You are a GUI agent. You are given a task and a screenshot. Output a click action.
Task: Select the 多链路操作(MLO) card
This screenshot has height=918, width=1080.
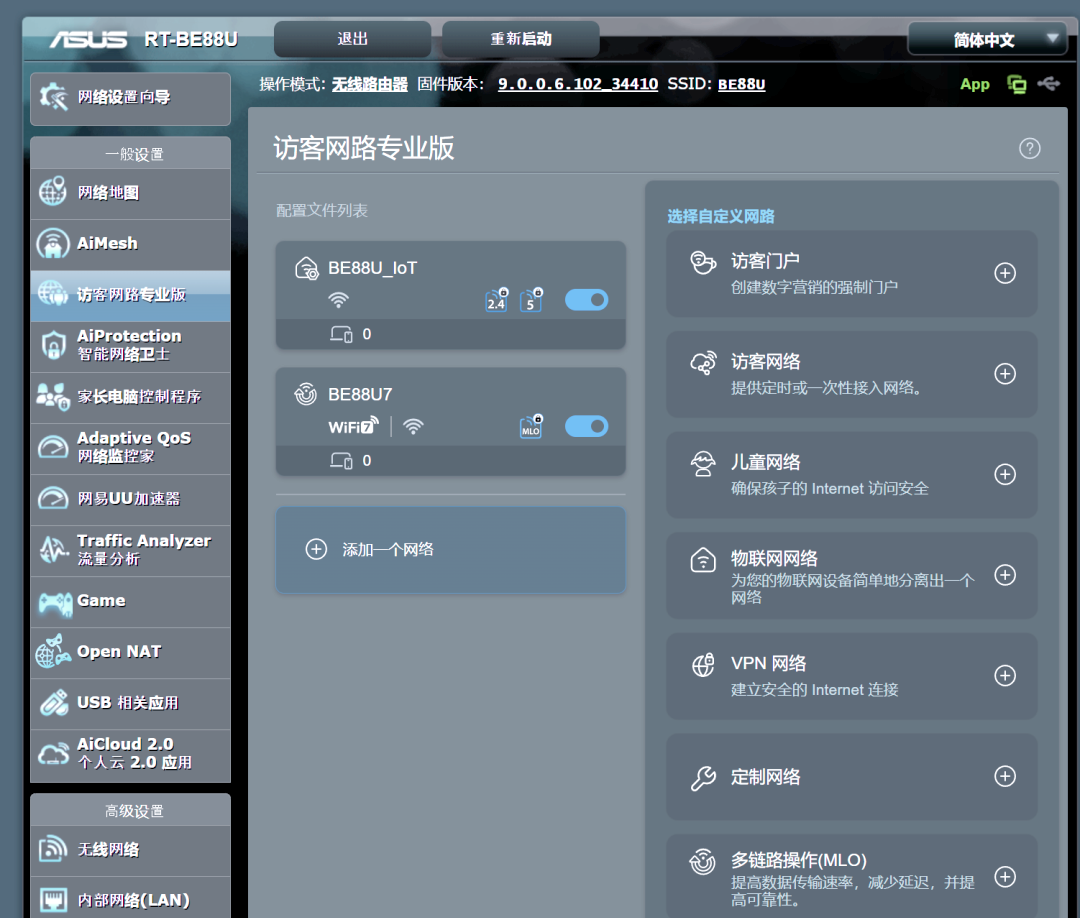coord(851,876)
